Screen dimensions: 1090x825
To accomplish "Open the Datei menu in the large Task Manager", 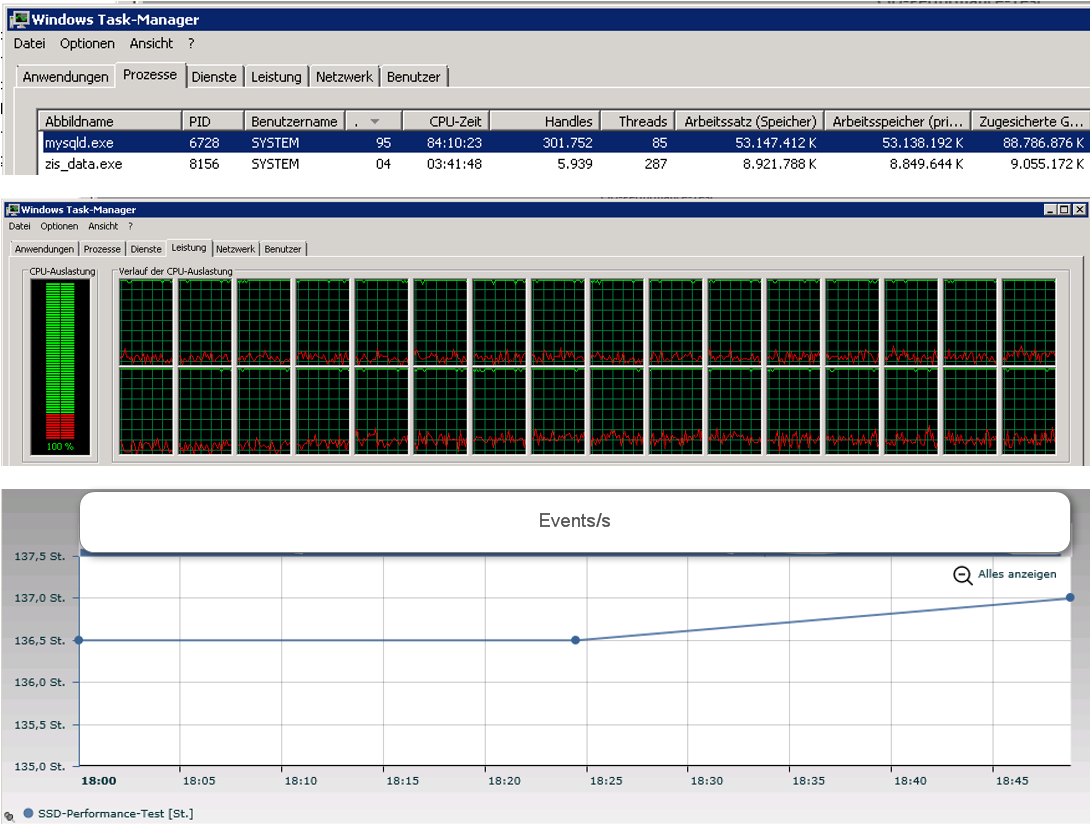I will click(x=29, y=44).
